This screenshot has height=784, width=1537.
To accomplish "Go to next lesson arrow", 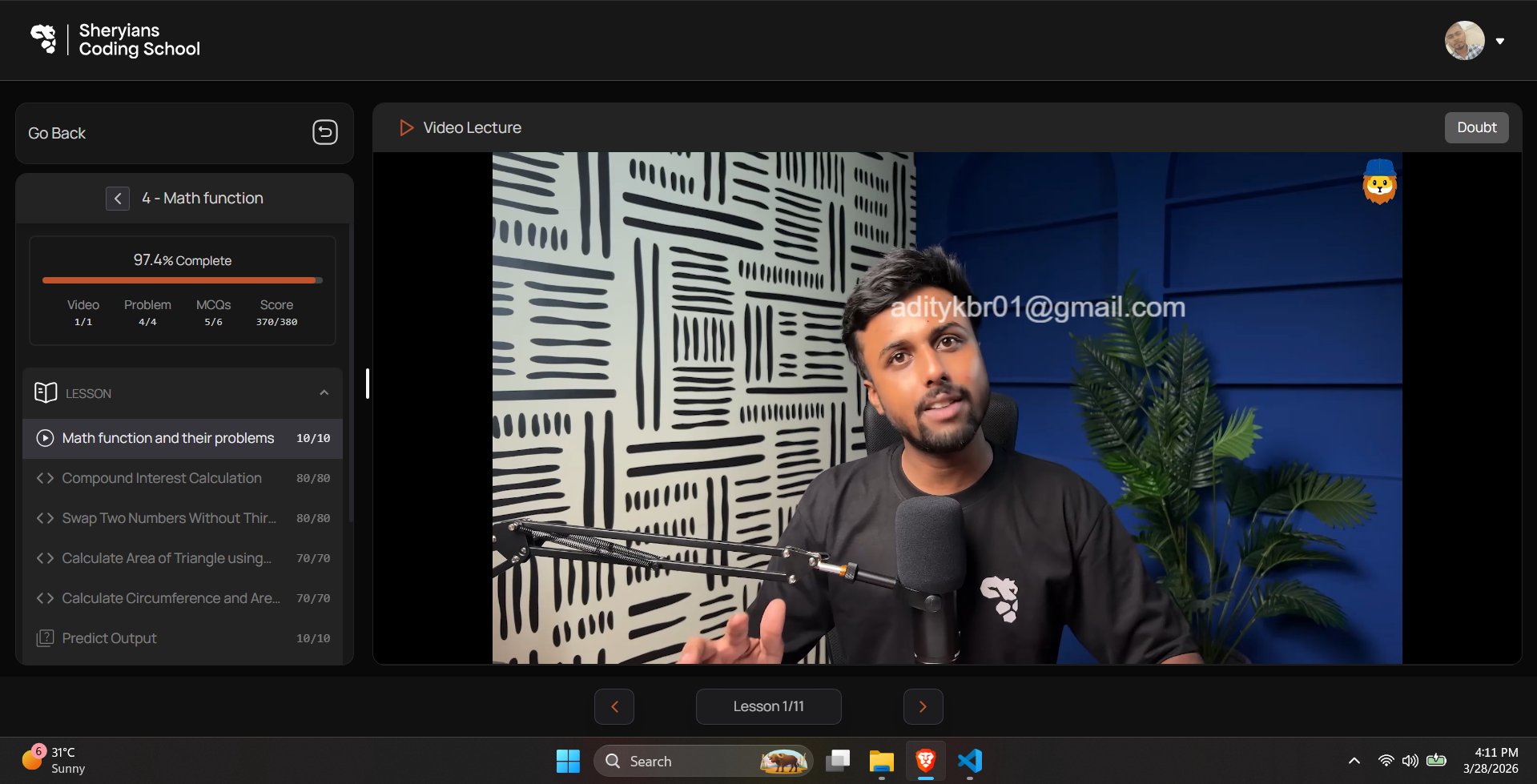I will [923, 706].
